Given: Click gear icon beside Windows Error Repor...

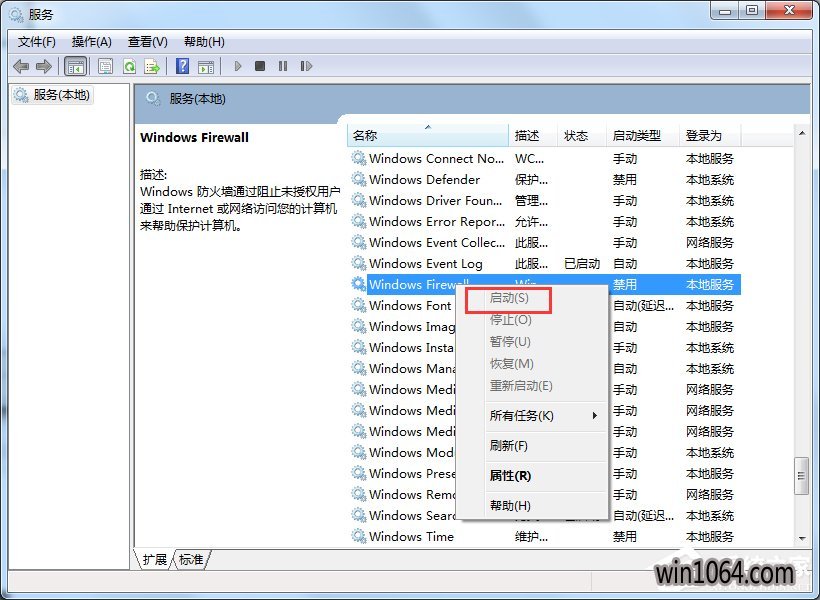Looking at the screenshot, I should pyautogui.click(x=359, y=221).
